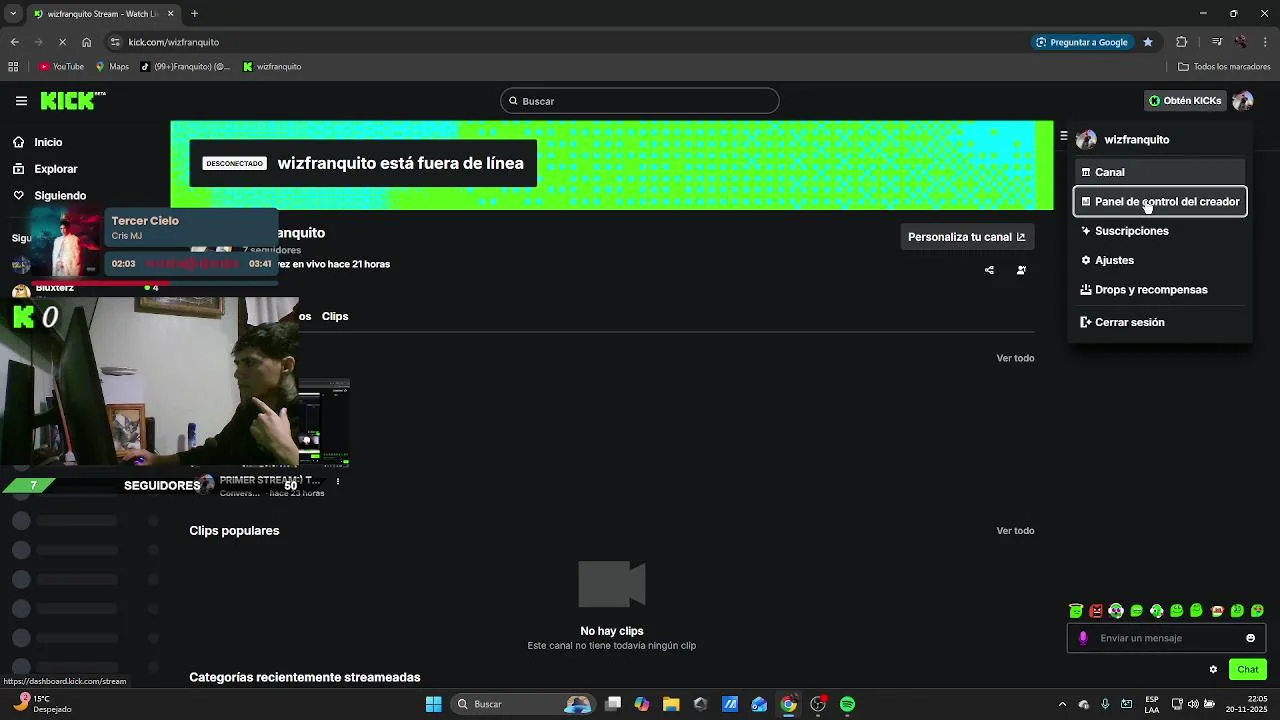Pick the red angry emote in chat
The width and height of the screenshot is (1280, 720).
pyautogui.click(x=1096, y=611)
